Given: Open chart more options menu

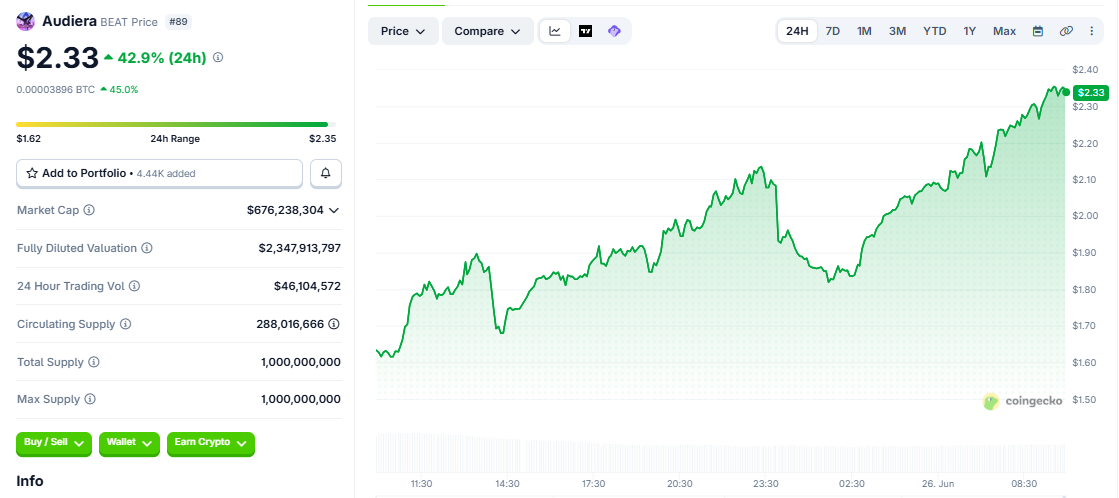Looking at the screenshot, I should coord(1091,31).
